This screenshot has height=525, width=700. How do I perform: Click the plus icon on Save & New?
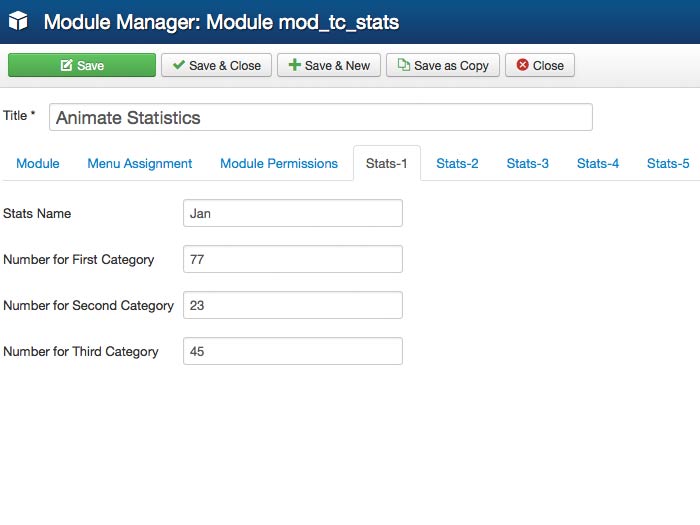294,65
